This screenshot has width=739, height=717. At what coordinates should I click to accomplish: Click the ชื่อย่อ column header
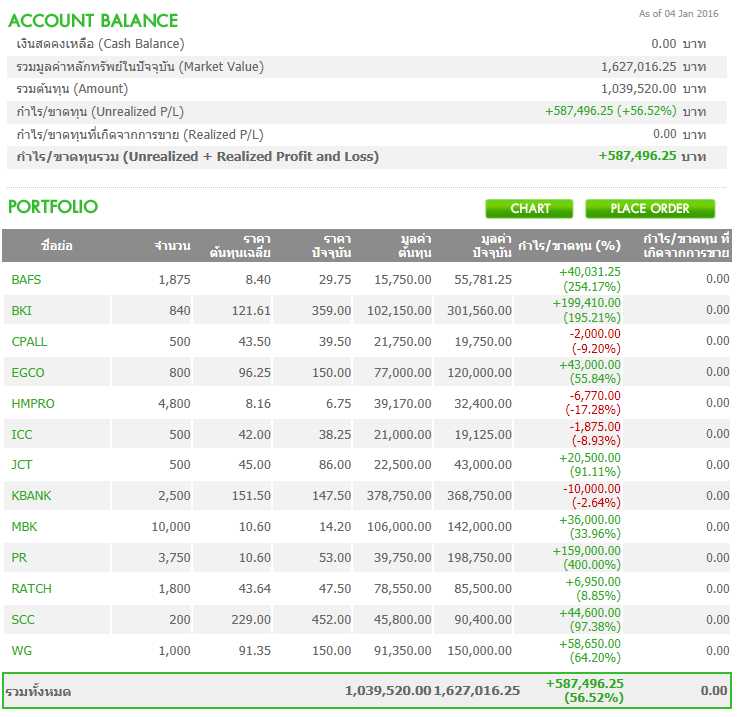click(x=57, y=246)
